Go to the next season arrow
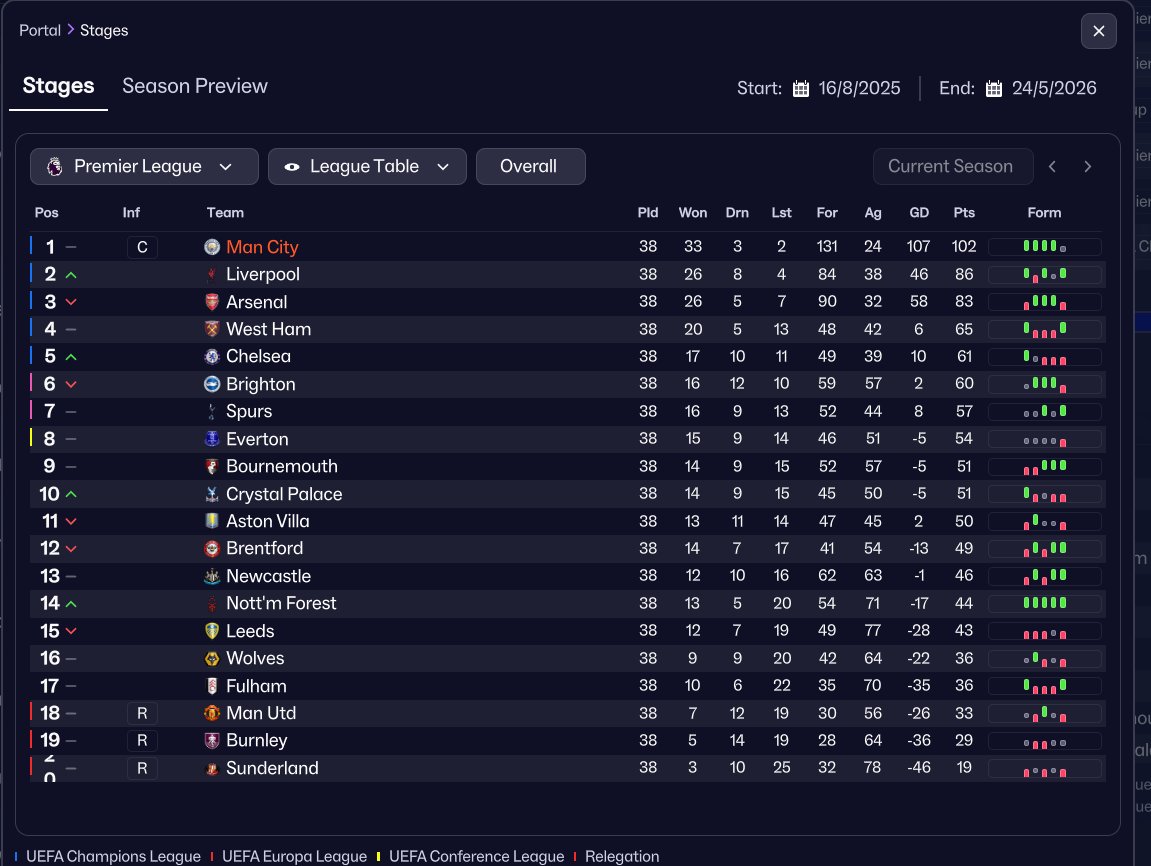The height and width of the screenshot is (866, 1151). click(1088, 167)
